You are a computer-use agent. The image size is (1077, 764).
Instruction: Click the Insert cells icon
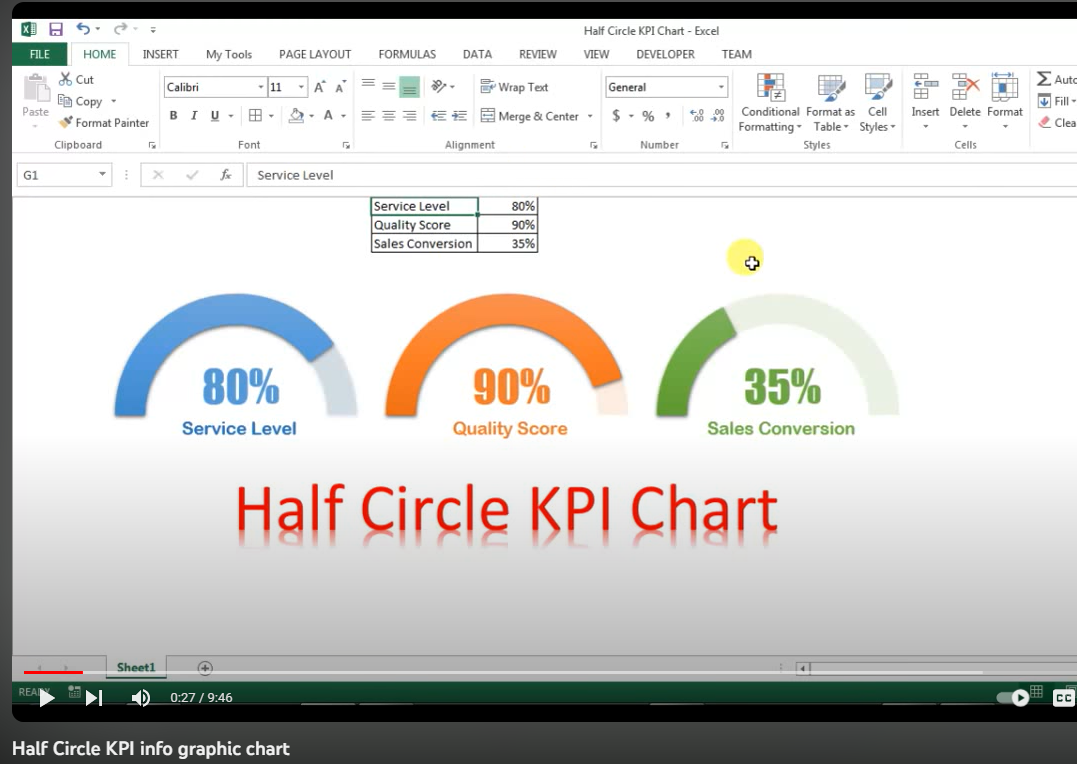[x=925, y=88]
